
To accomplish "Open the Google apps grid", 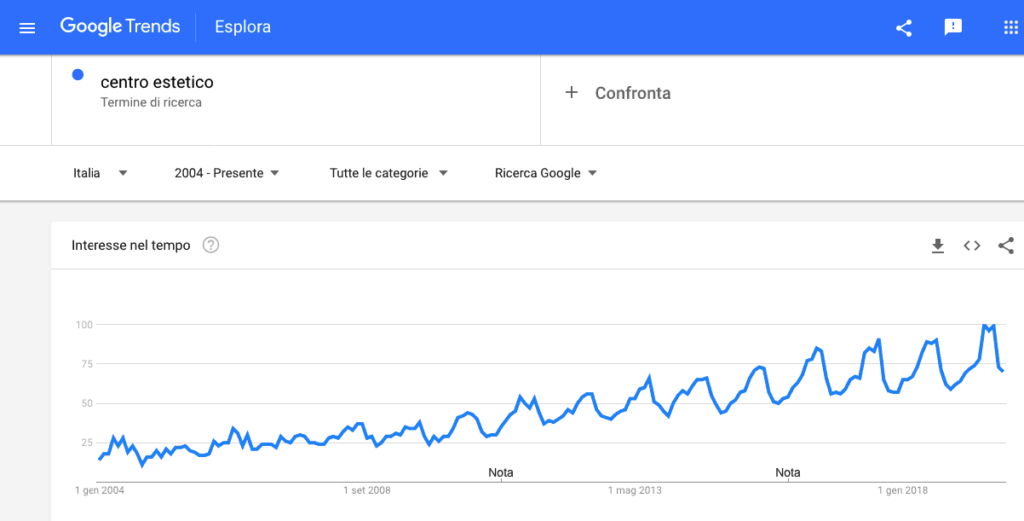I will (1010, 28).
